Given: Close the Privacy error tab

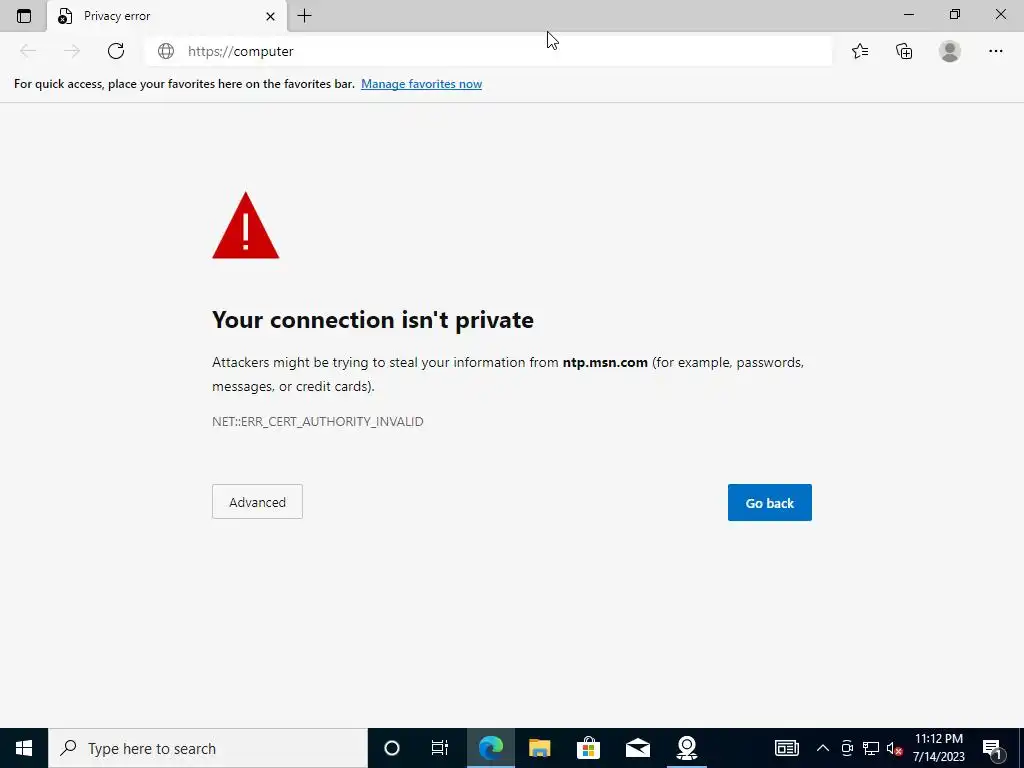Looking at the screenshot, I should (x=270, y=16).
